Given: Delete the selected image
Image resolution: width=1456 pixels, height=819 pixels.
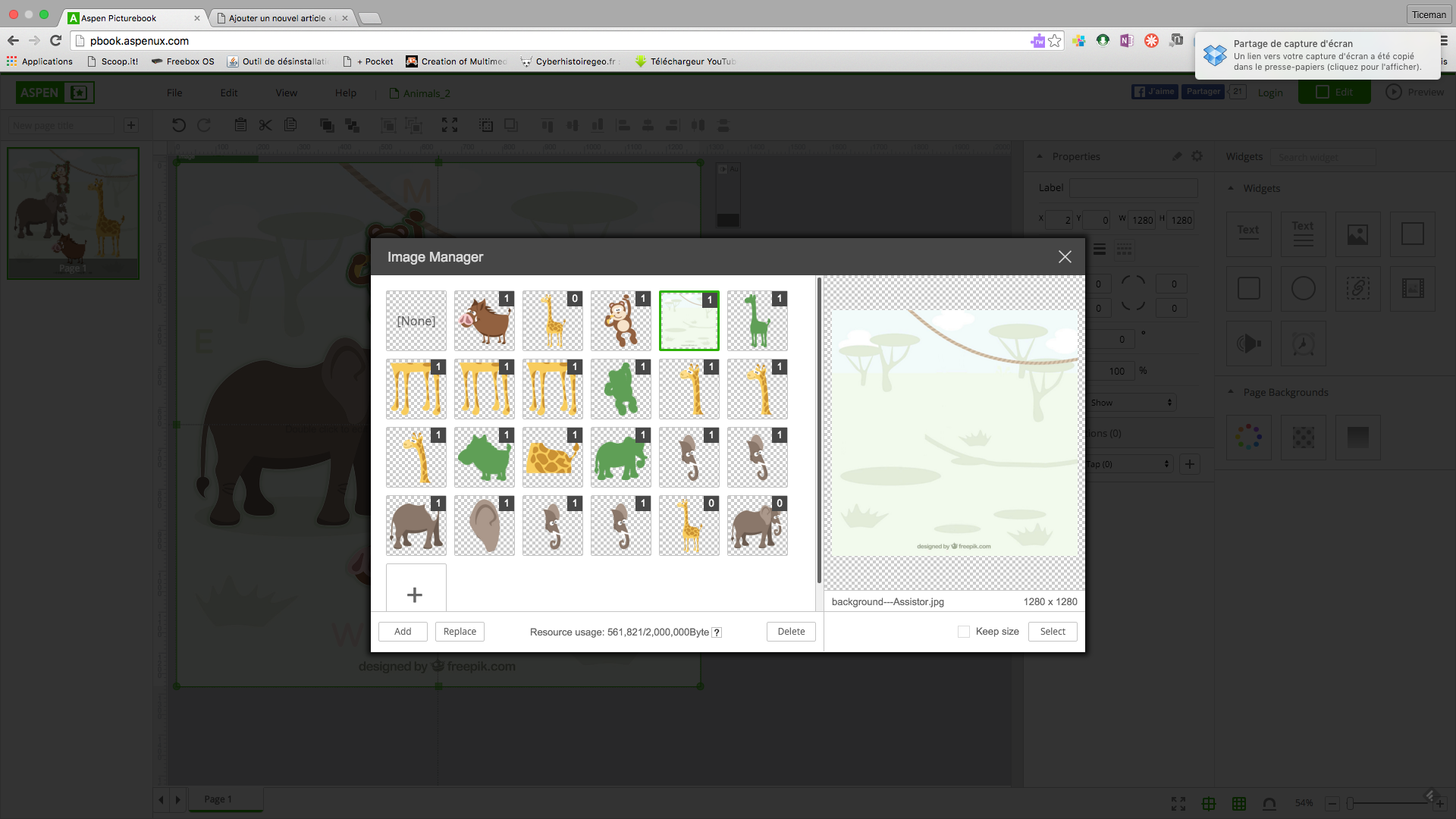Looking at the screenshot, I should [791, 632].
